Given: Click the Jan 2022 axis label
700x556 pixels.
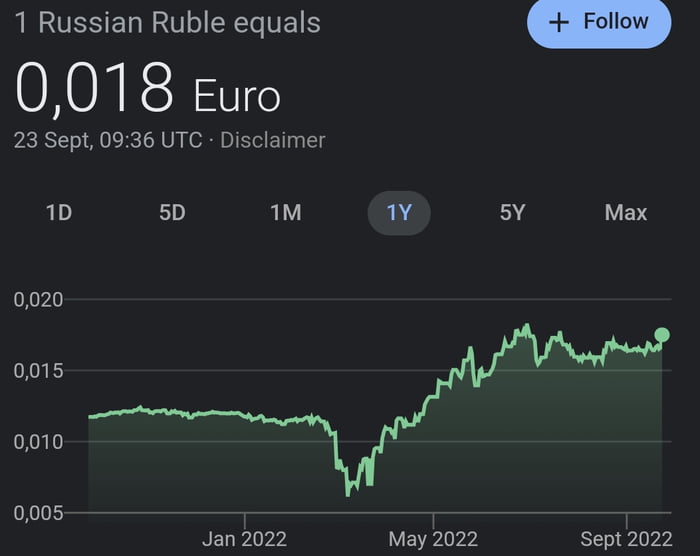Looking at the screenshot, I should coord(244,539).
